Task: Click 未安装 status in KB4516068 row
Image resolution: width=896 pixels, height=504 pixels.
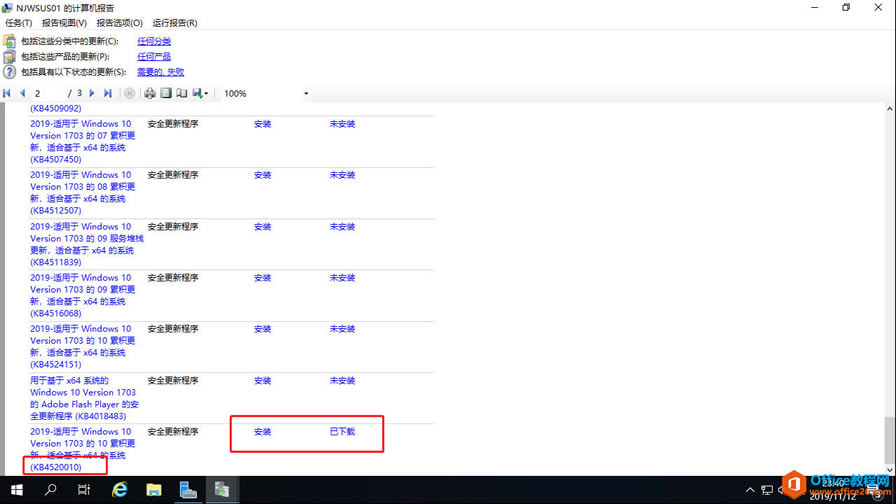Action: tap(342, 278)
